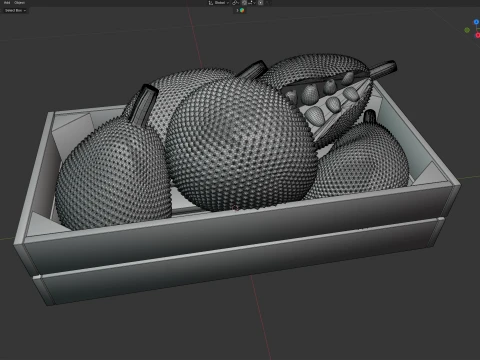
Task: Toggle the snap magnet icon
Action: point(244,3)
